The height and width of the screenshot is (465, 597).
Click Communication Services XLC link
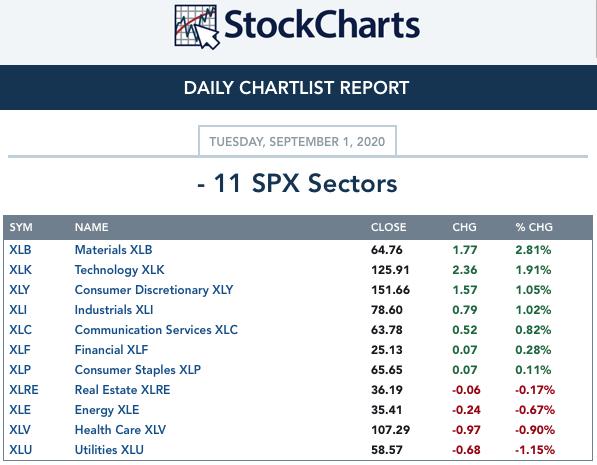[156, 330]
